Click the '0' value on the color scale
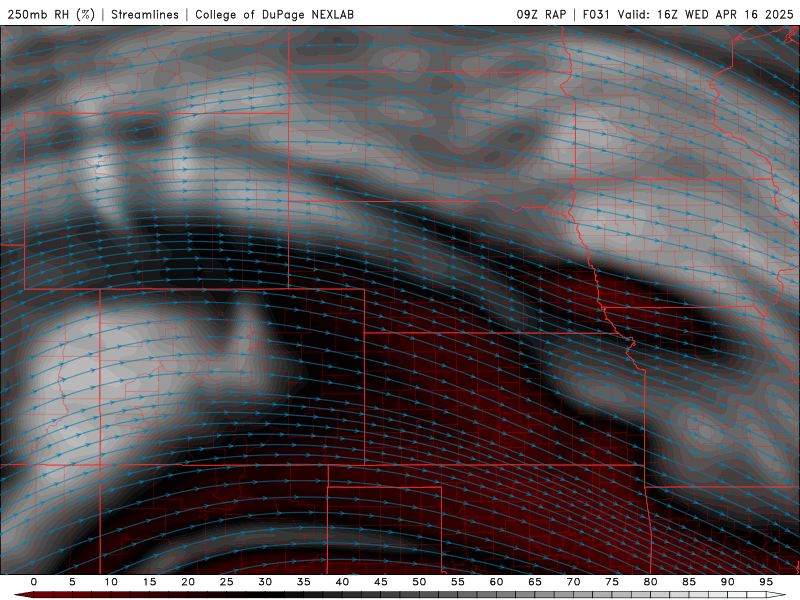Screen dimensions: 800x600 tap(34, 582)
